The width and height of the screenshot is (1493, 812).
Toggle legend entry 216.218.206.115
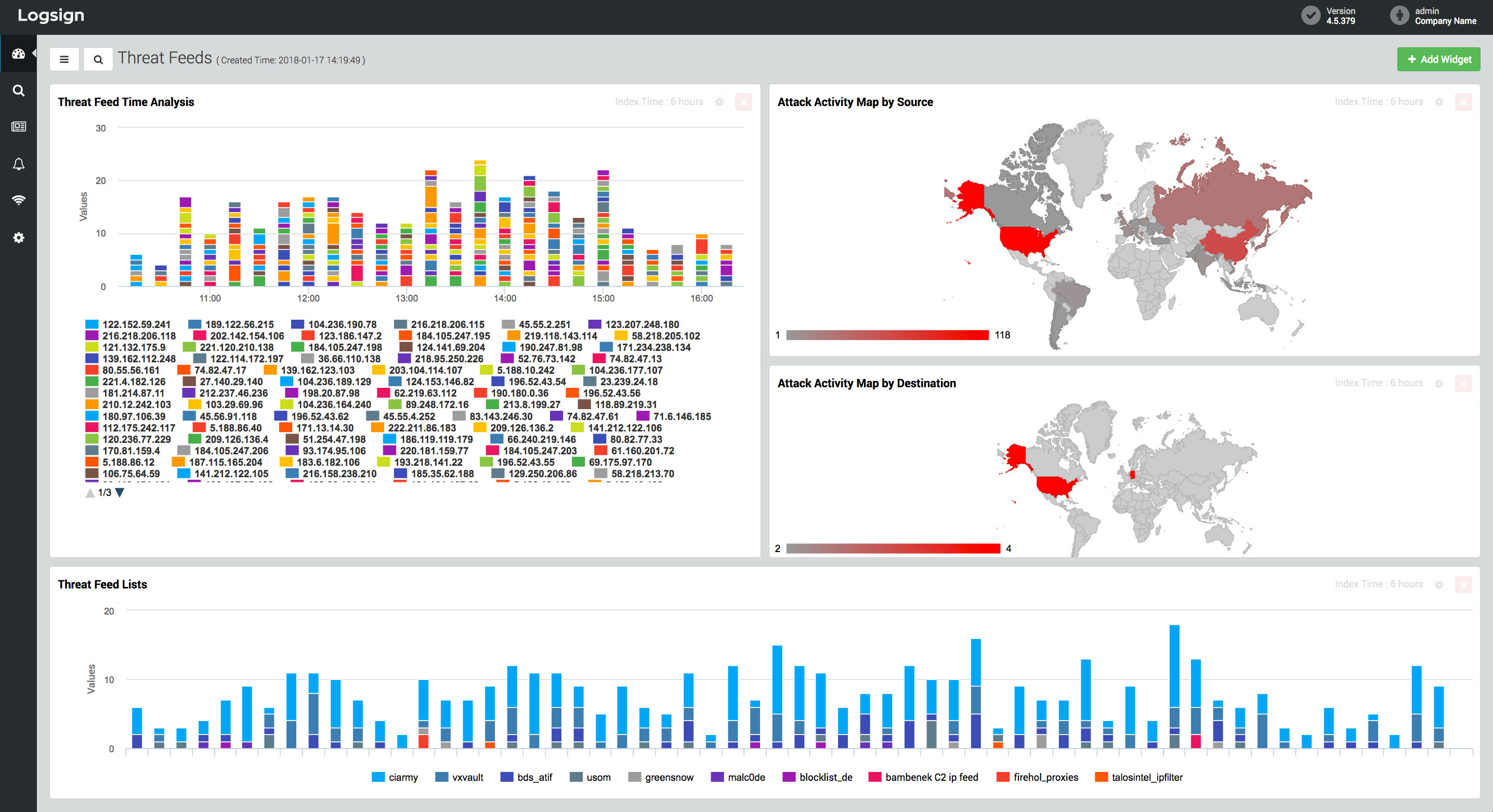point(439,324)
